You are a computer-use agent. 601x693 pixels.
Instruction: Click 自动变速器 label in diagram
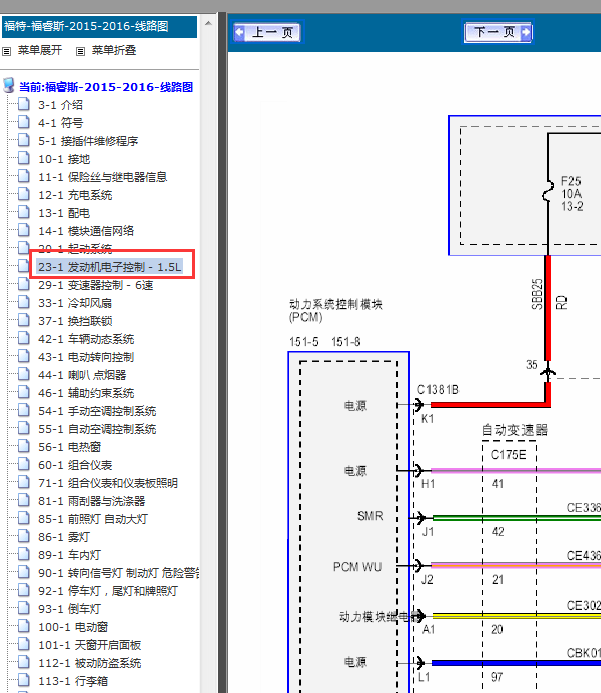pos(515,430)
